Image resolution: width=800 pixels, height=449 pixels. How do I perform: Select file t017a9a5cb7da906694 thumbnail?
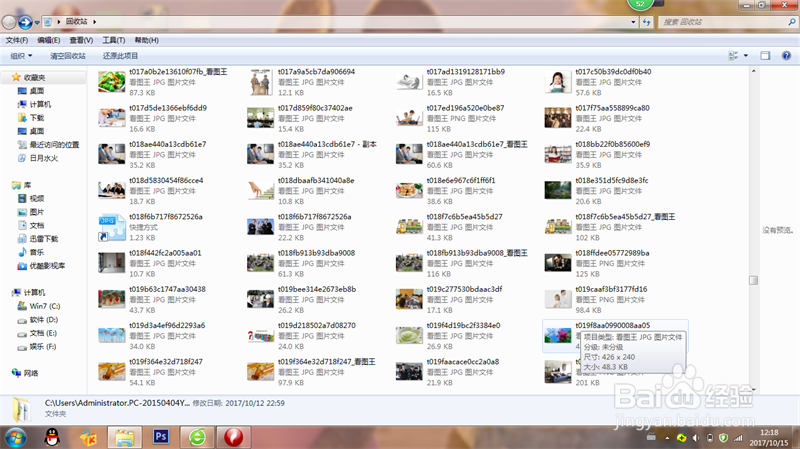(x=261, y=82)
